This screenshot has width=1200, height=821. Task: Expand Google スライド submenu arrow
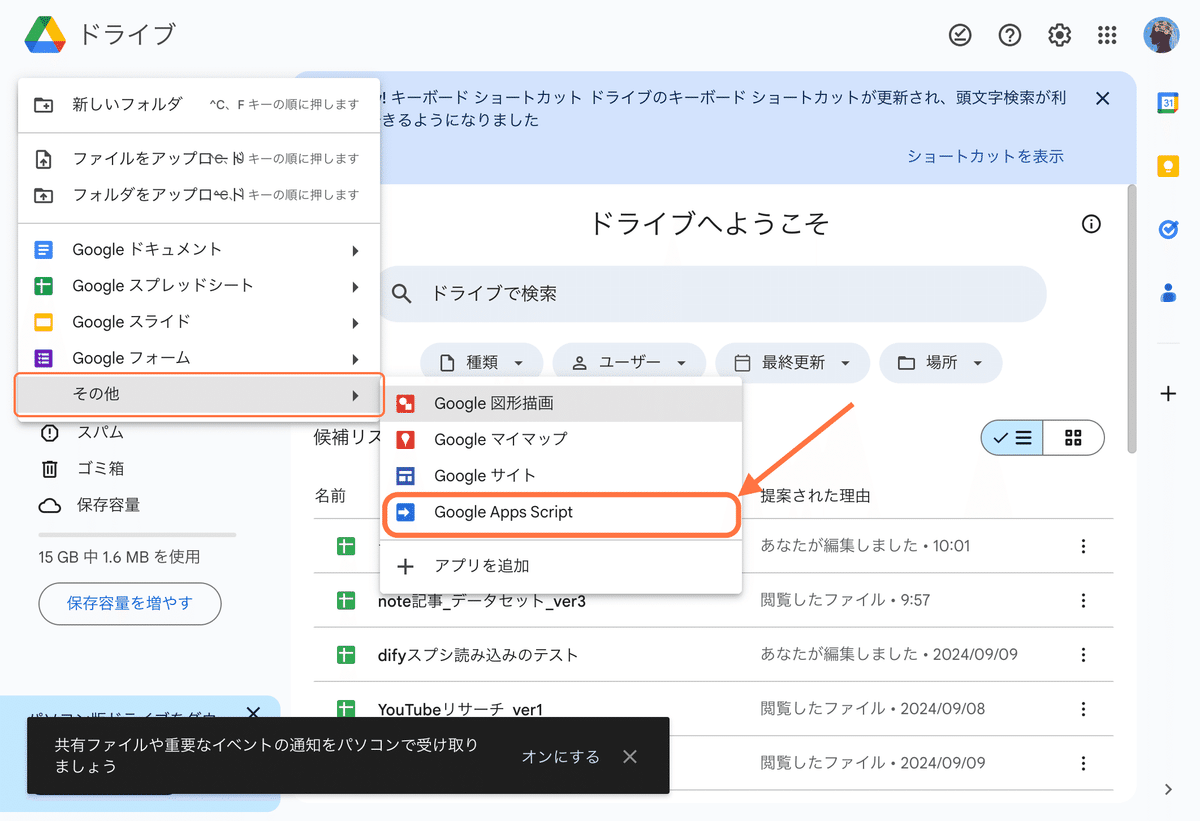tap(355, 322)
